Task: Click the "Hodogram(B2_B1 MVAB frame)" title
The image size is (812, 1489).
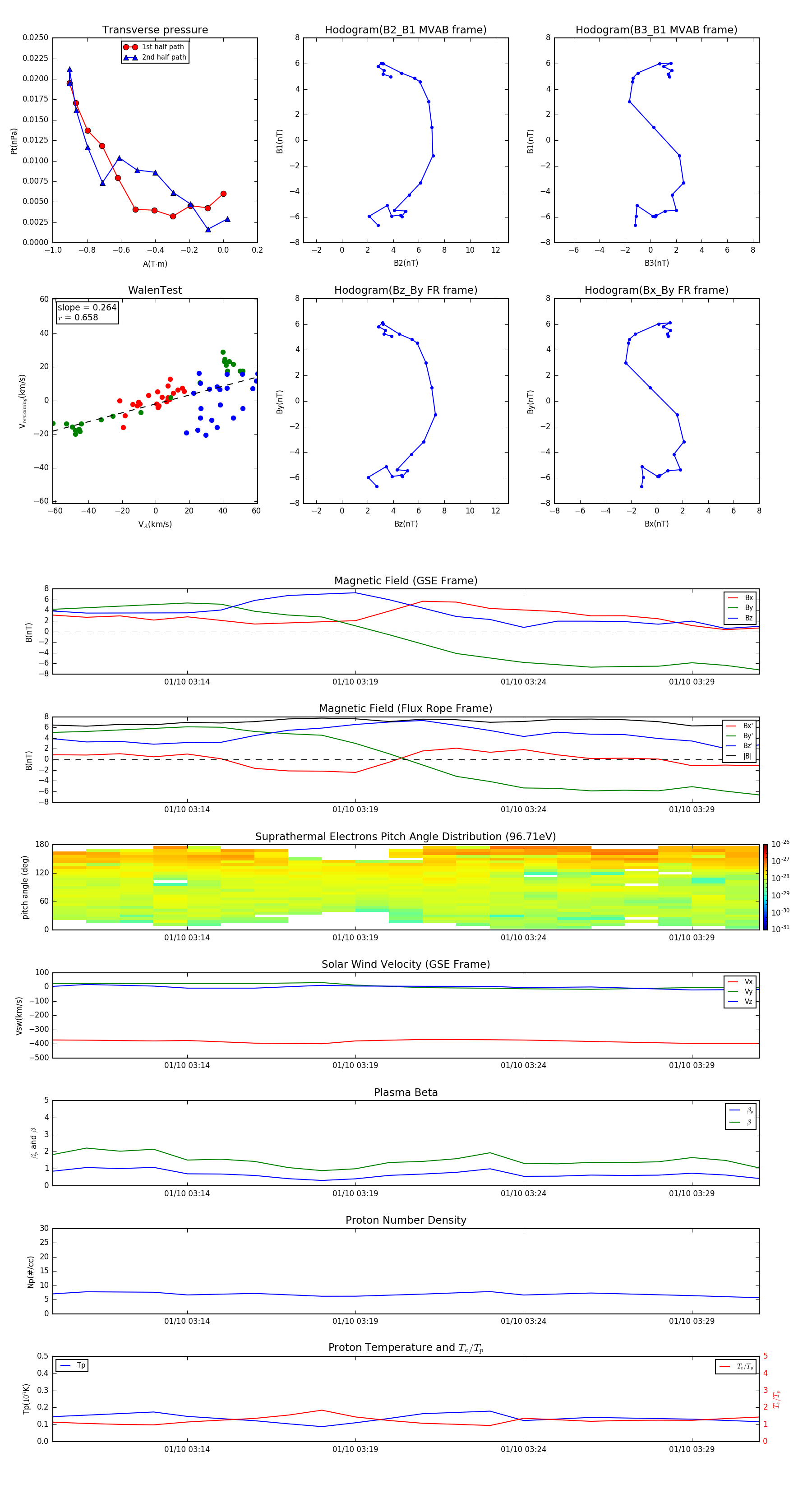Action: pyautogui.click(x=406, y=29)
